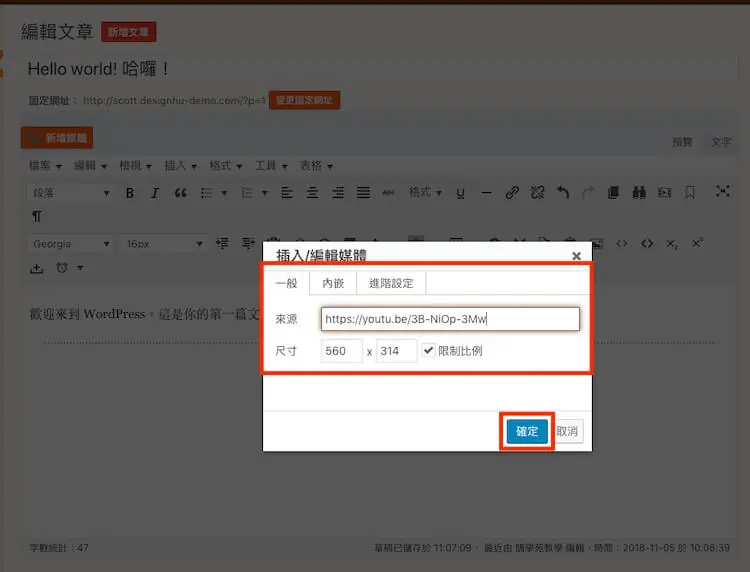This screenshot has width=750, height=572.
Task: Click the orange button beside the permalink
Action: pos(304,100)
